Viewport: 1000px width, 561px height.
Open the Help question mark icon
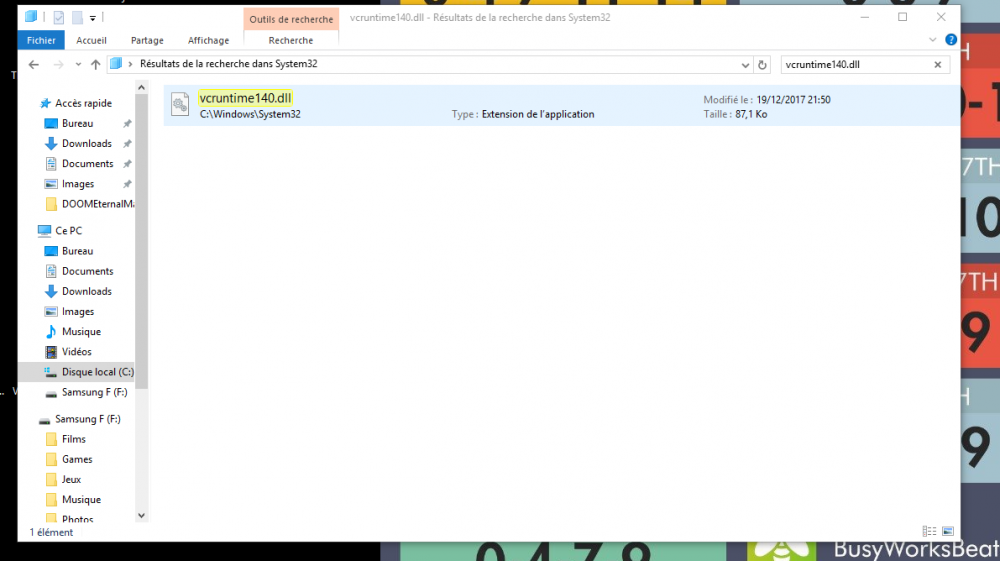pos(951,40)
